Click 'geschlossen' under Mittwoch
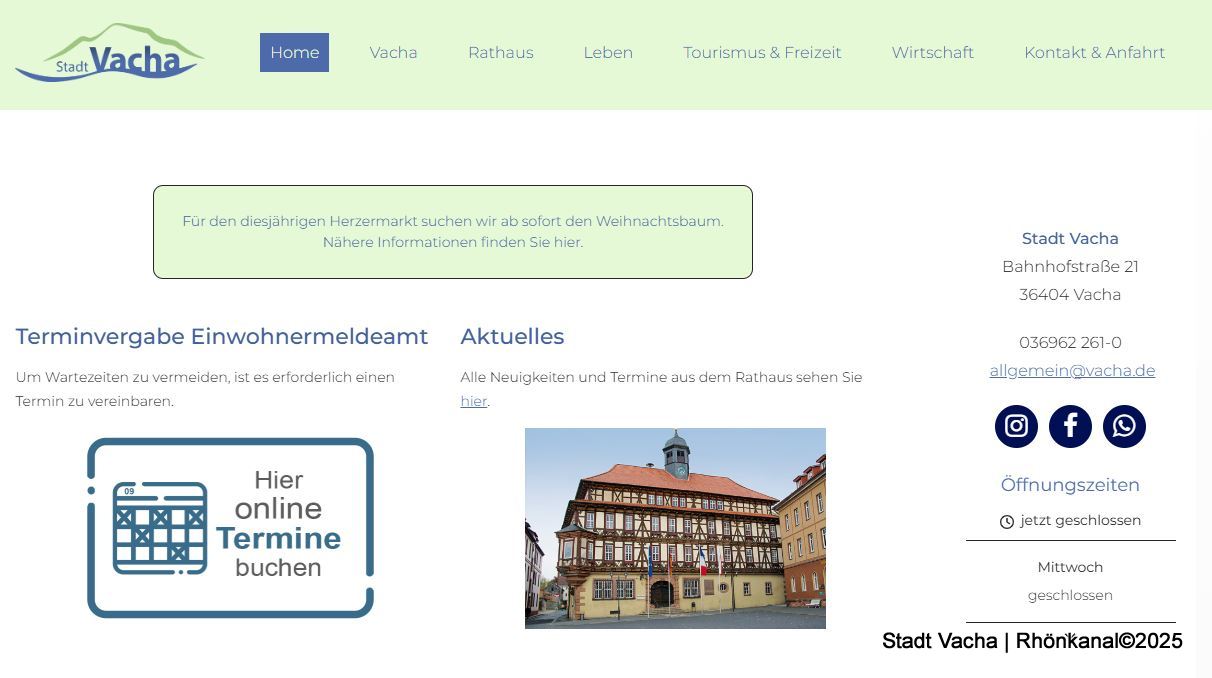Image resolution: width=1212 pixels, height=678 pixels. point(1070,595)
